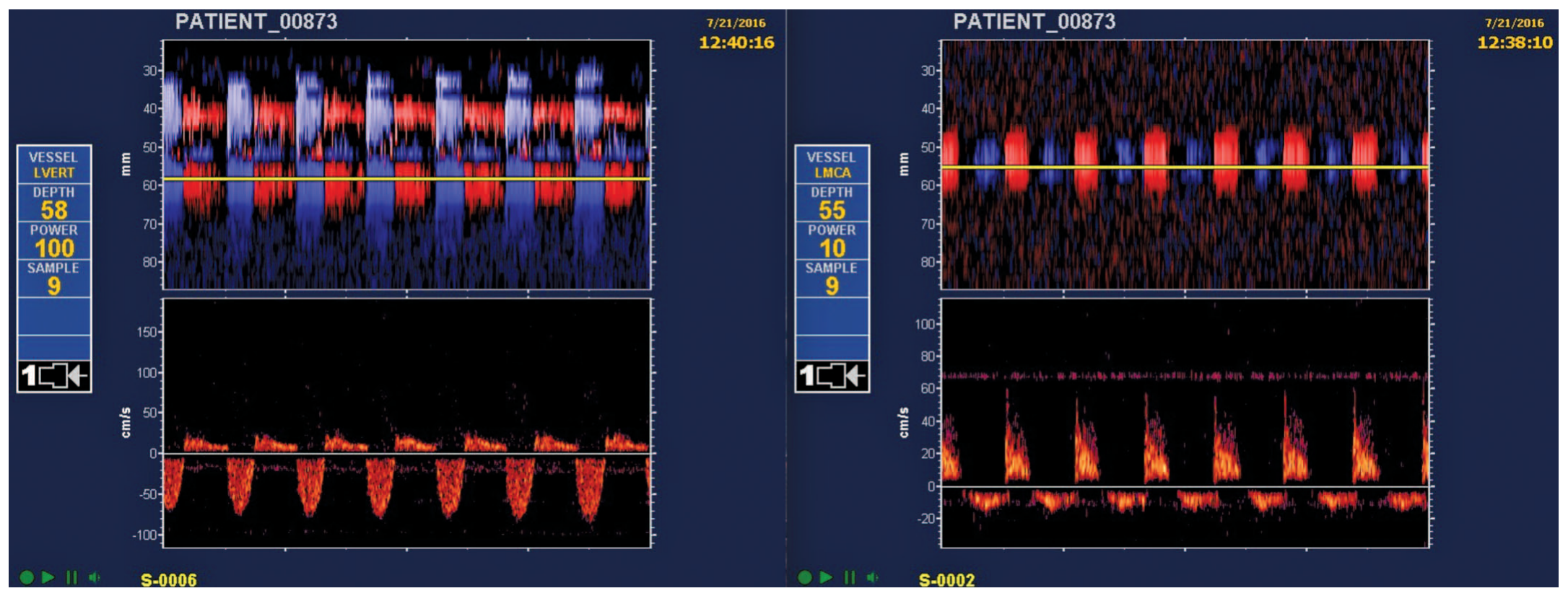
Task: Click the 12:38:10 timestamp
Action: (x=1515, y=43)
